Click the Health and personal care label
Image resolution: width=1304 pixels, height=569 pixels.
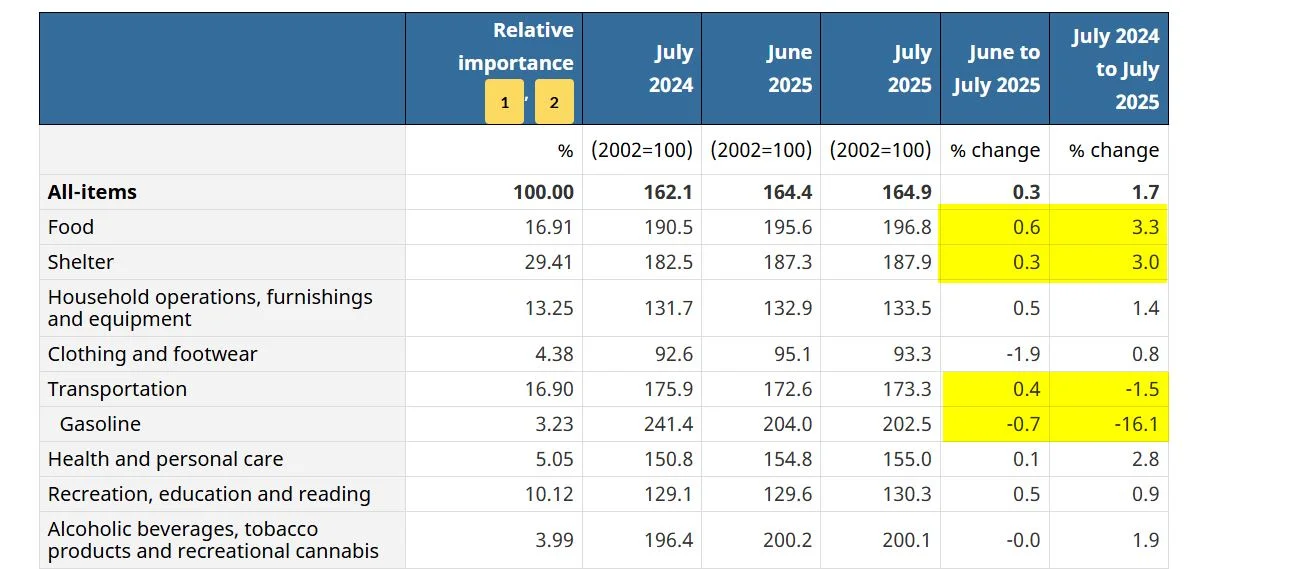pyautogui.click(x=165, y=459)
